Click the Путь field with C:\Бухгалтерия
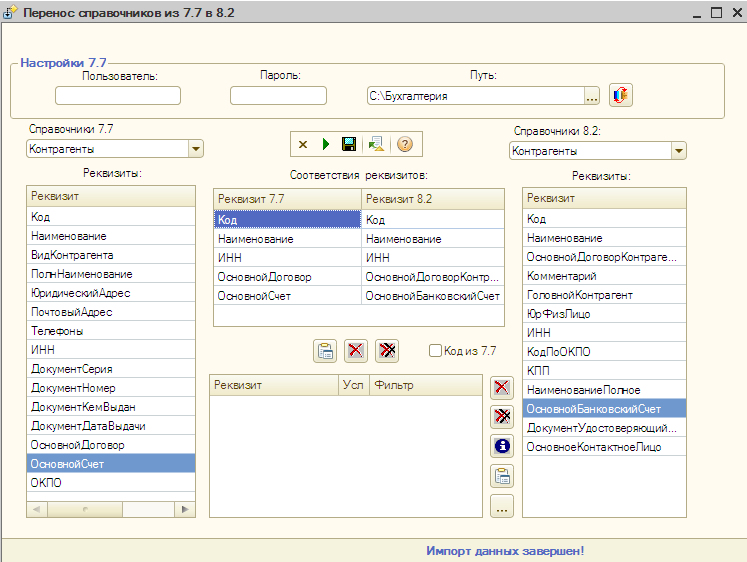This screenshot has height=562, width=747. [475, 96]
